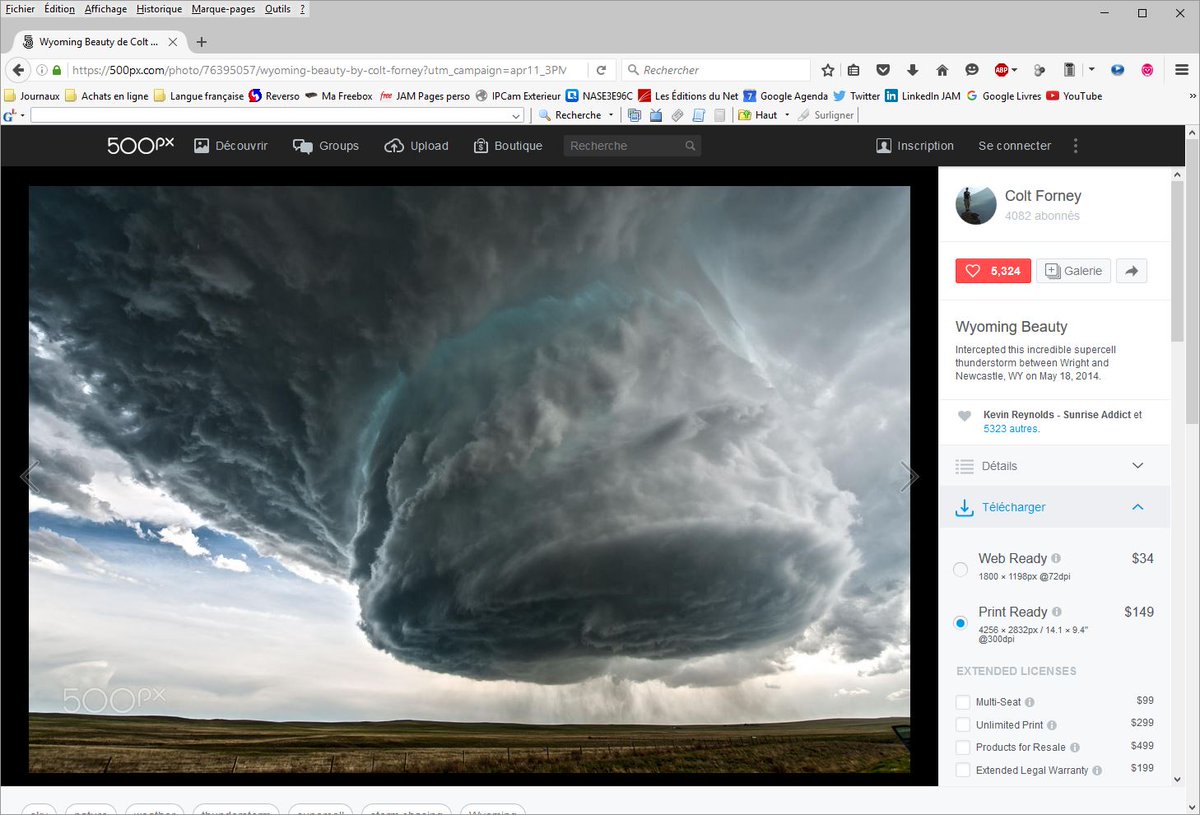Click Inscription to sign up
The width and height of the screenshot is (1200, 815).
coord(915,146)
